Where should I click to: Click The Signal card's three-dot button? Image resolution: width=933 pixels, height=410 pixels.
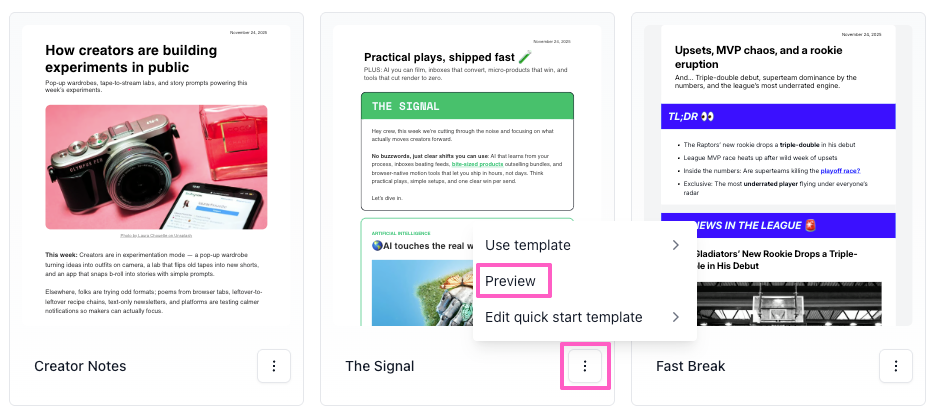[x=585, y=367]
